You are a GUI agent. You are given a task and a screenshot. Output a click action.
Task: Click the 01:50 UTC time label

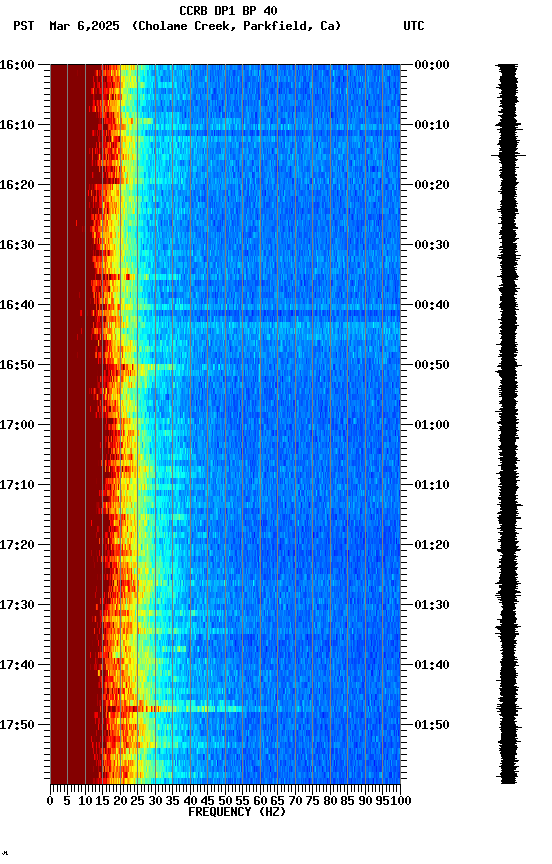[432, 725]
